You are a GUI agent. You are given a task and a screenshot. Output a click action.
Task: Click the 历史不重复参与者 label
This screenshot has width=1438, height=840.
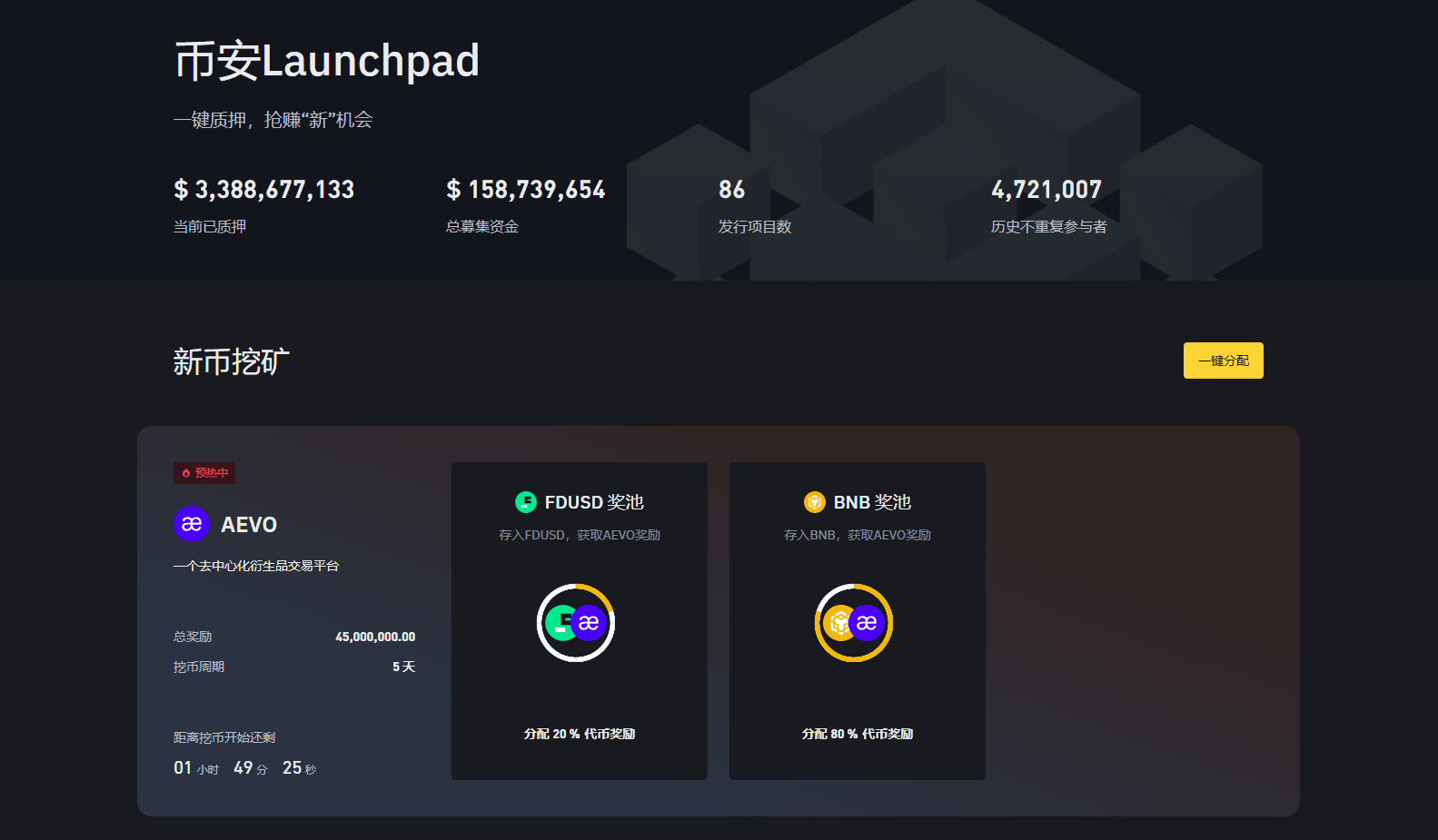pos(1049,227)
